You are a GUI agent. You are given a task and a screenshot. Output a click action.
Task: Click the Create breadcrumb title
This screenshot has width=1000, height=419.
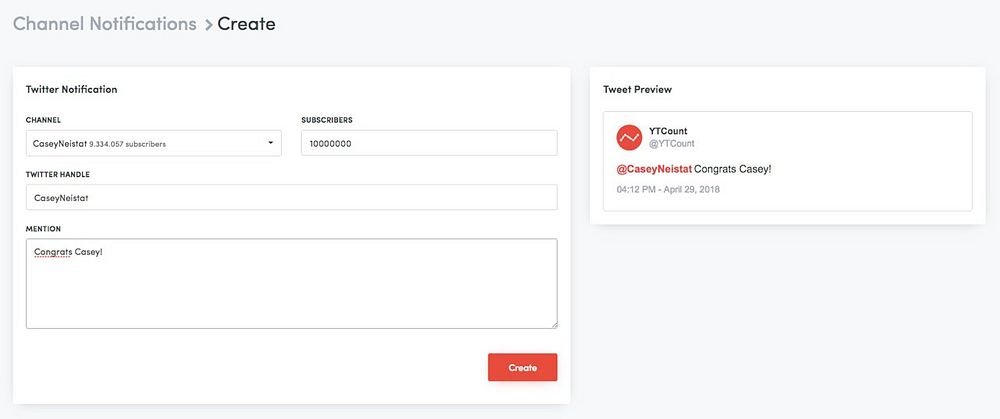pos(246,23)
